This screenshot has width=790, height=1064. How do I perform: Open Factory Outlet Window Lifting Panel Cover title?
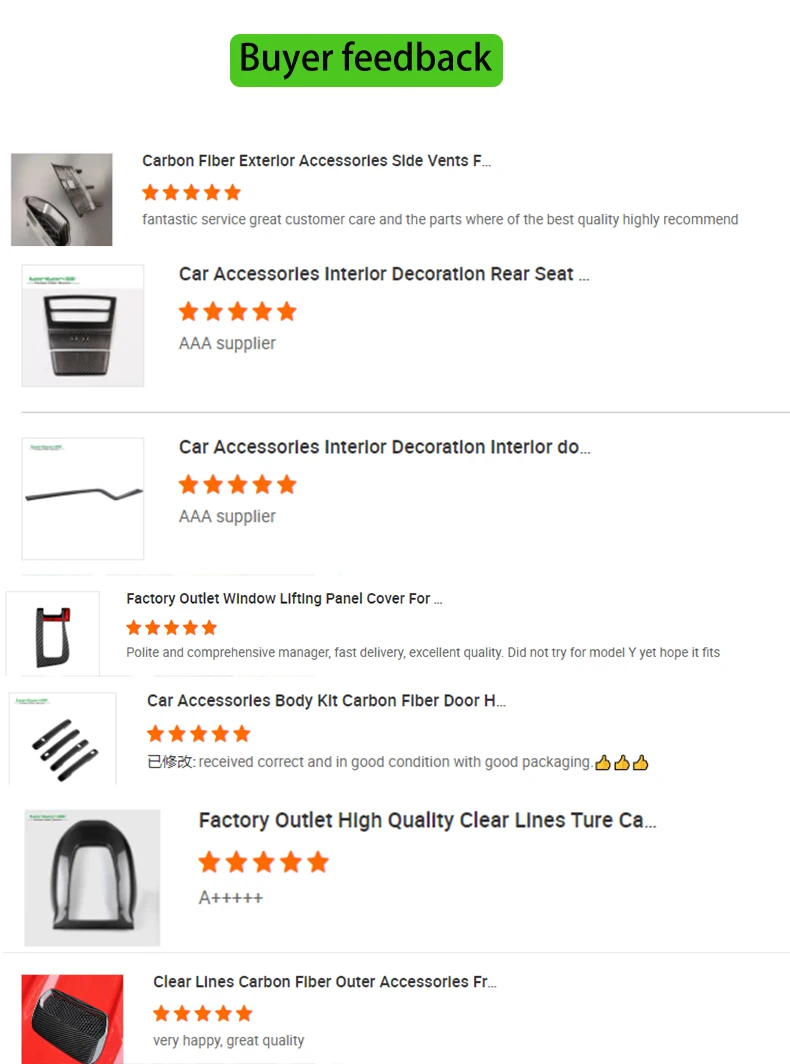point(284,598)
